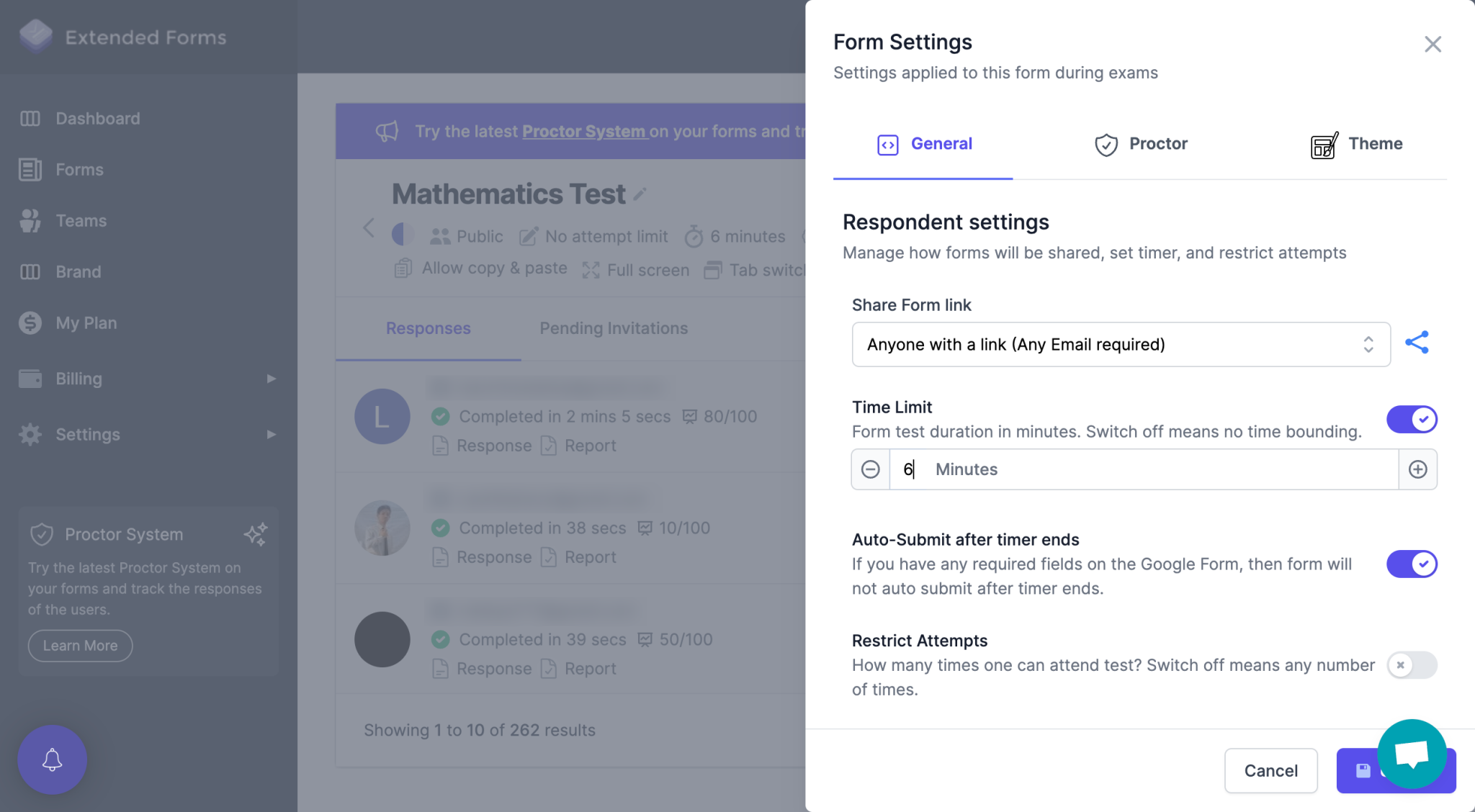The image size is (1475, 812).
Task: Switch to the Proctor tab
Action: (x=1140, y=144)
